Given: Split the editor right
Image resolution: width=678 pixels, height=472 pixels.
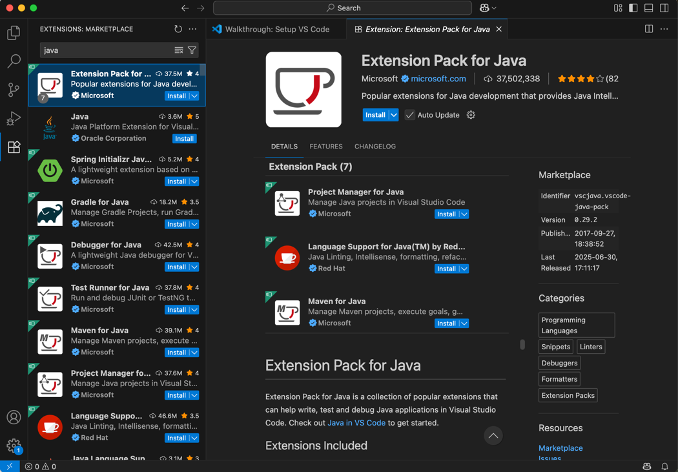Looking at the screenshot, I should click(x=649, y=29).
